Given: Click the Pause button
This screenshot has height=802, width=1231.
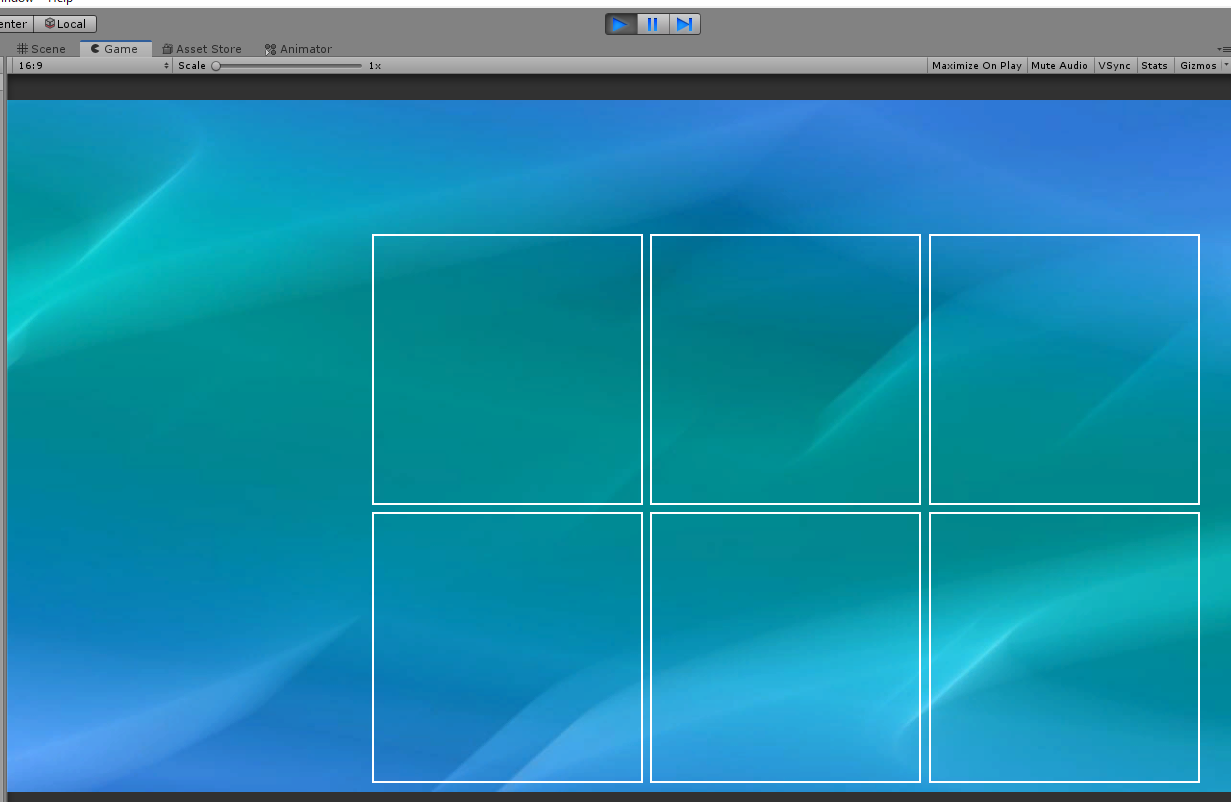Looking at the screenshot, I should coord(653,24).
